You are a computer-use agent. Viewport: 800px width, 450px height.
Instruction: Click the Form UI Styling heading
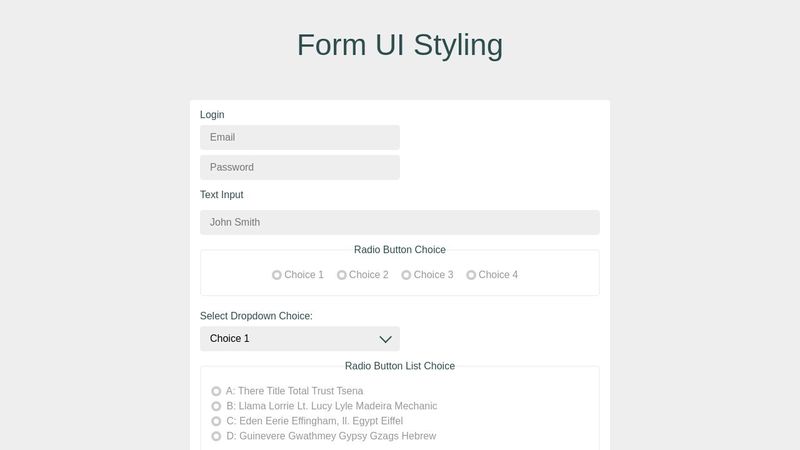click(400, 45)
